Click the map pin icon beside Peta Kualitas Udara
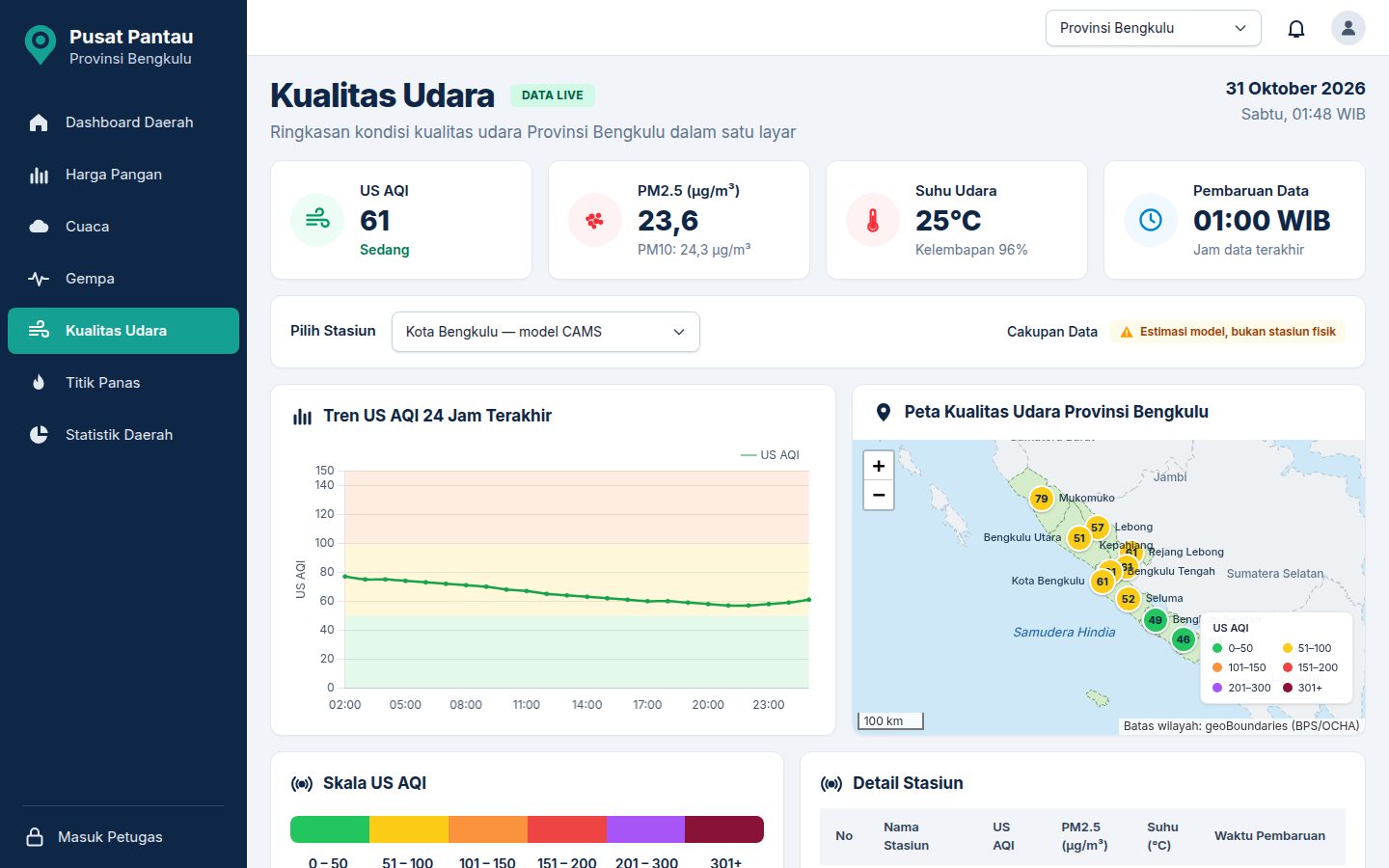The image size is (1389, 868). click(x=883, y=413)
